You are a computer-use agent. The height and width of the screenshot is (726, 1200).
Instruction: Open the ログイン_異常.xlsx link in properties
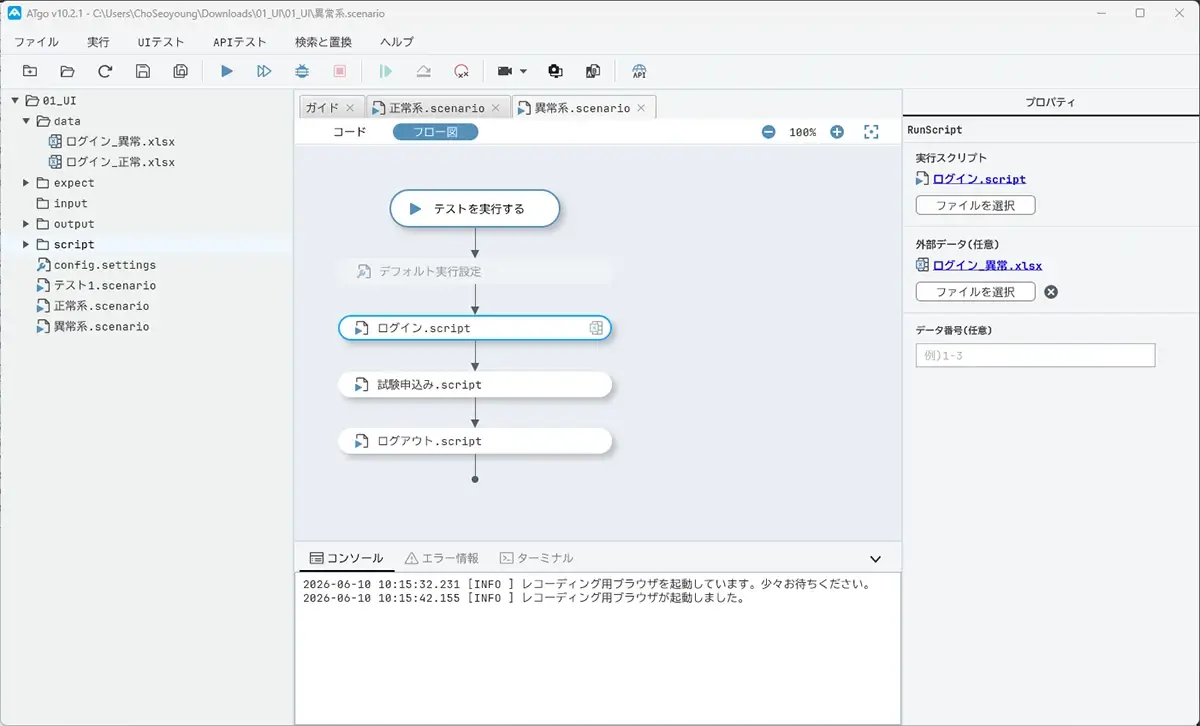pos(987,266)
